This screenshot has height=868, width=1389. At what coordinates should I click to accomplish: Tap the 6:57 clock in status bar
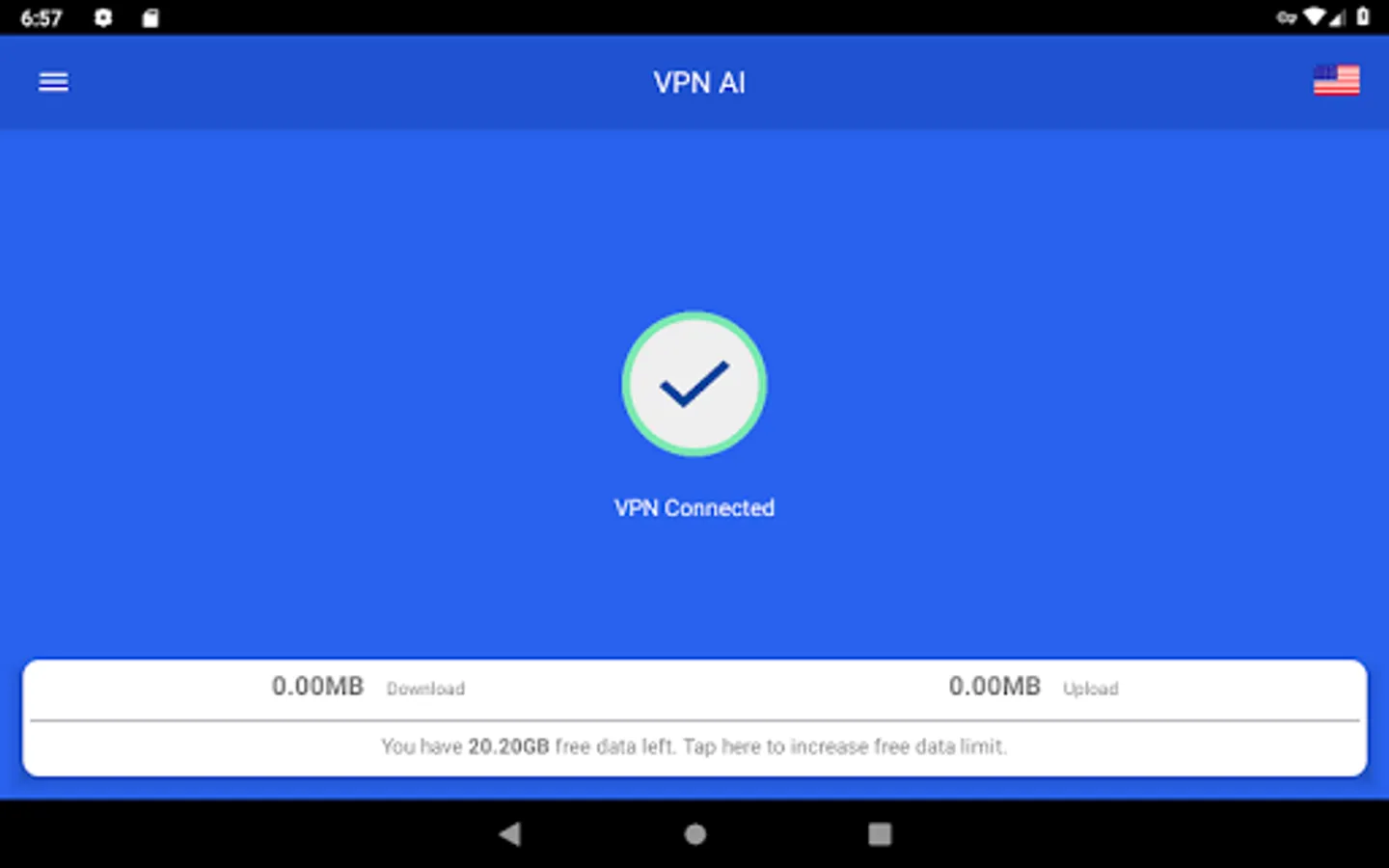(41, 18)
